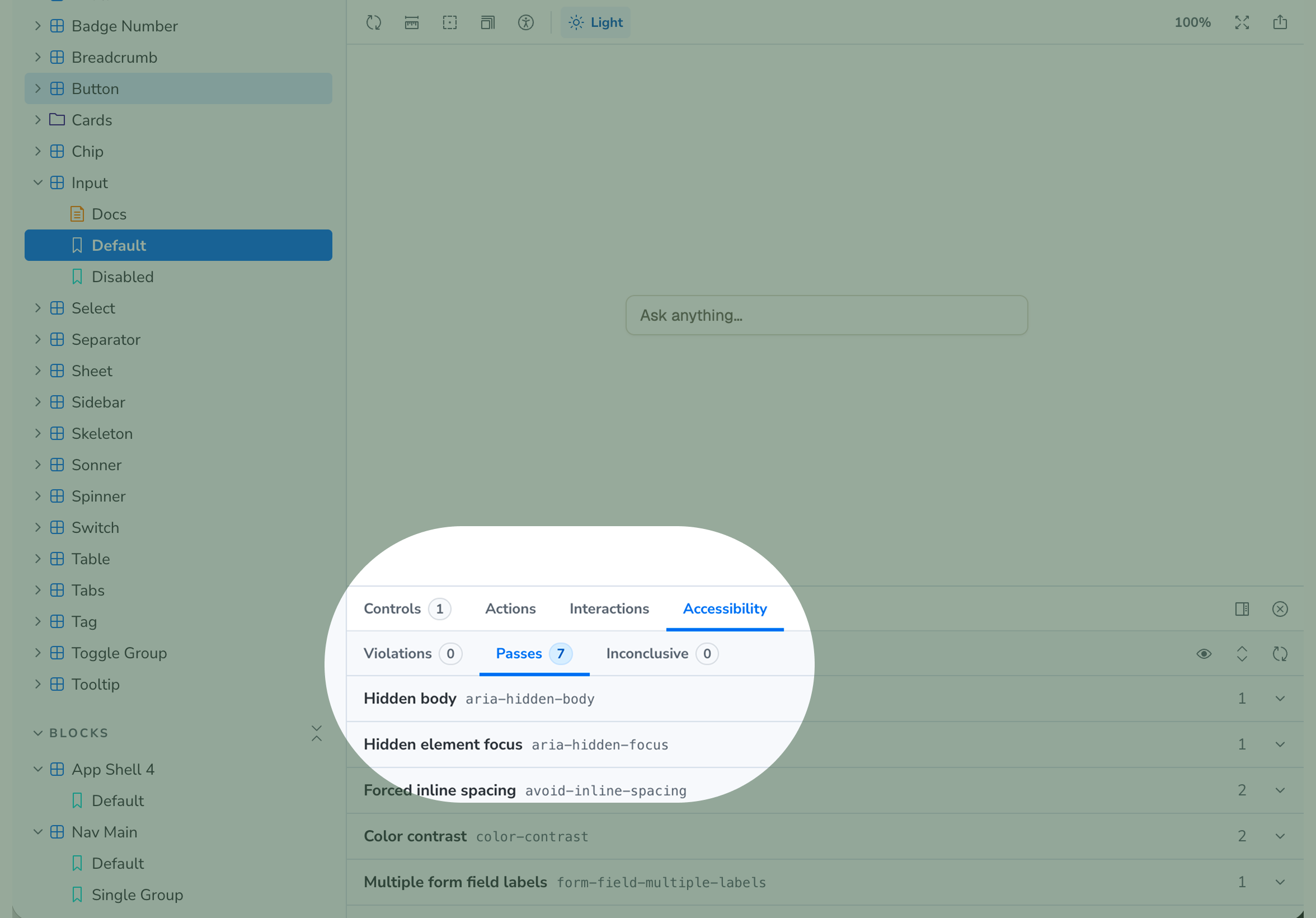The width and height of the screenshot is (1316, 918).
Task: Open the Controls tab
Action: tap(407, 609)
